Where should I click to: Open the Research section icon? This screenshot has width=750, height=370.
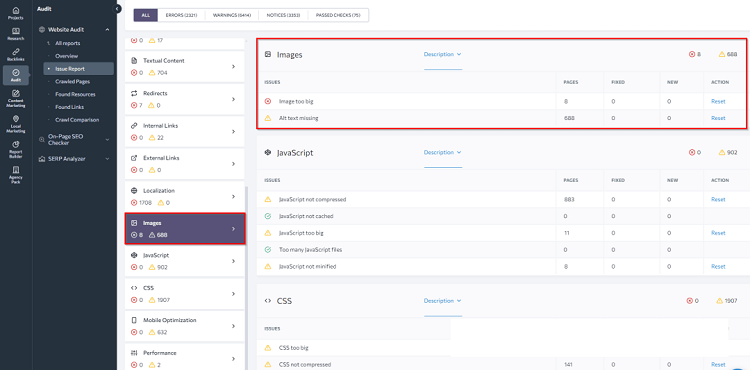click(16, 34)
